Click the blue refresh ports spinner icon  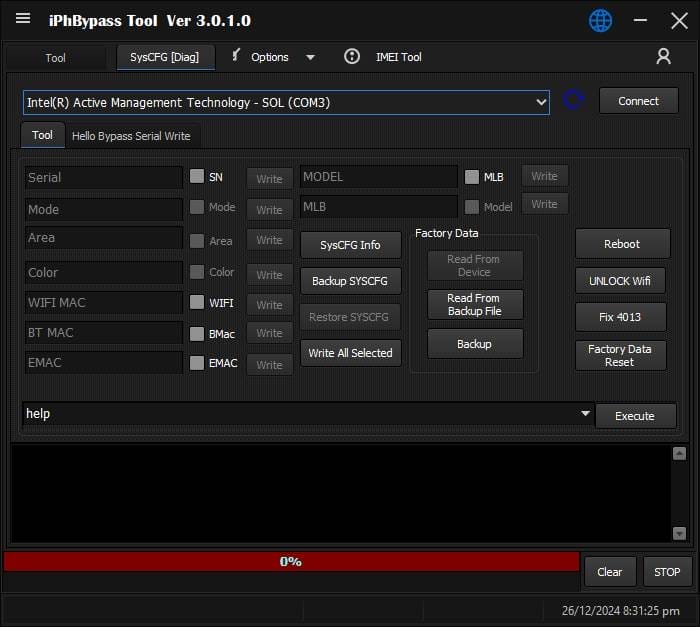[x=573, y=99]
